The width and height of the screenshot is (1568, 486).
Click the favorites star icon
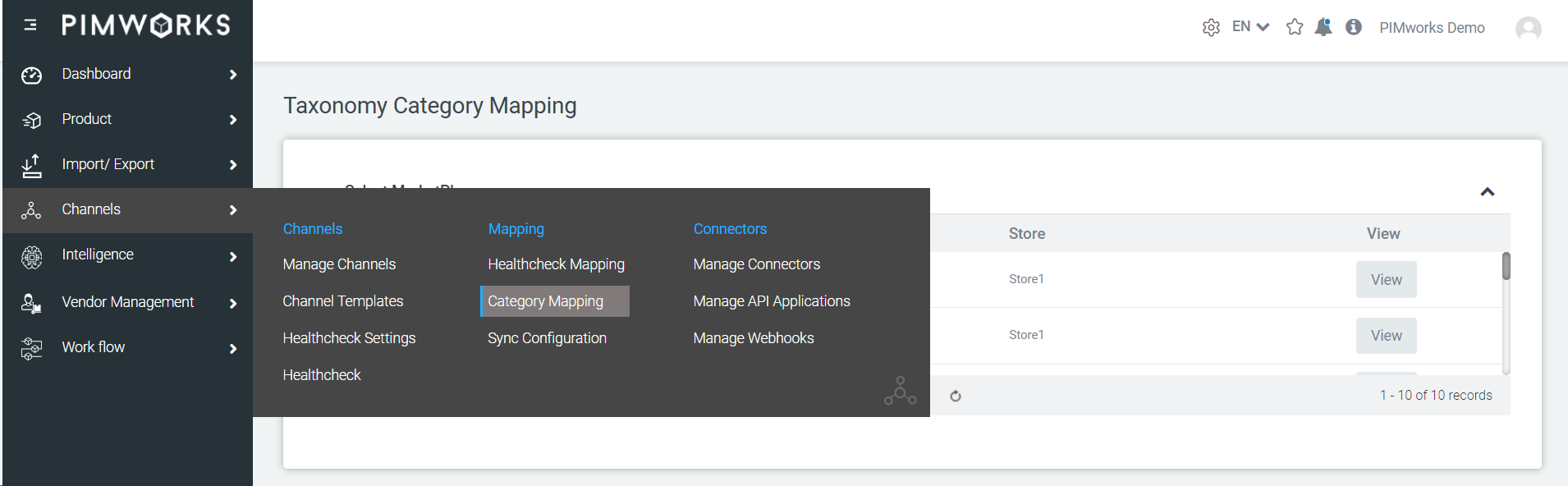click(1295, 27)
